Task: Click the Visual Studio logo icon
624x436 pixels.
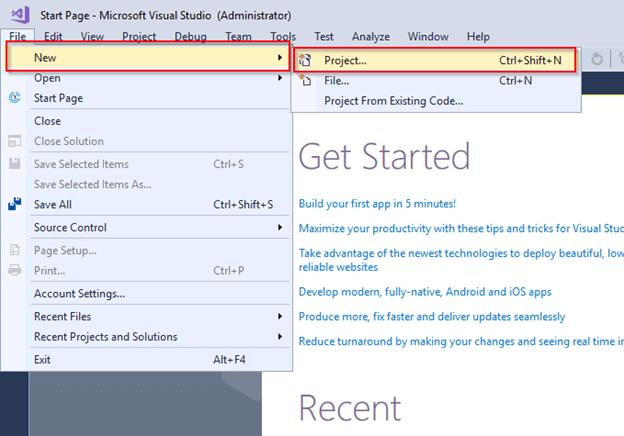Action: pos(20,14)
